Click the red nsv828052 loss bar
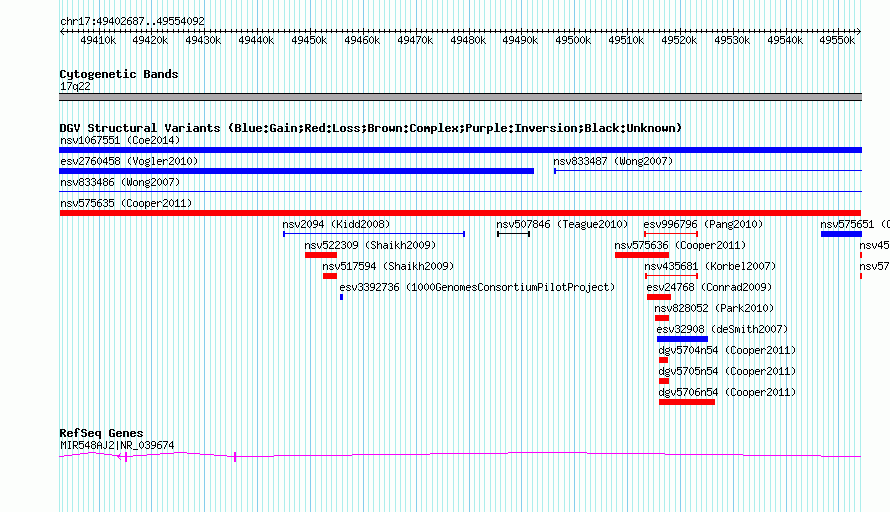Screen dimensions: 890x512 662,318
